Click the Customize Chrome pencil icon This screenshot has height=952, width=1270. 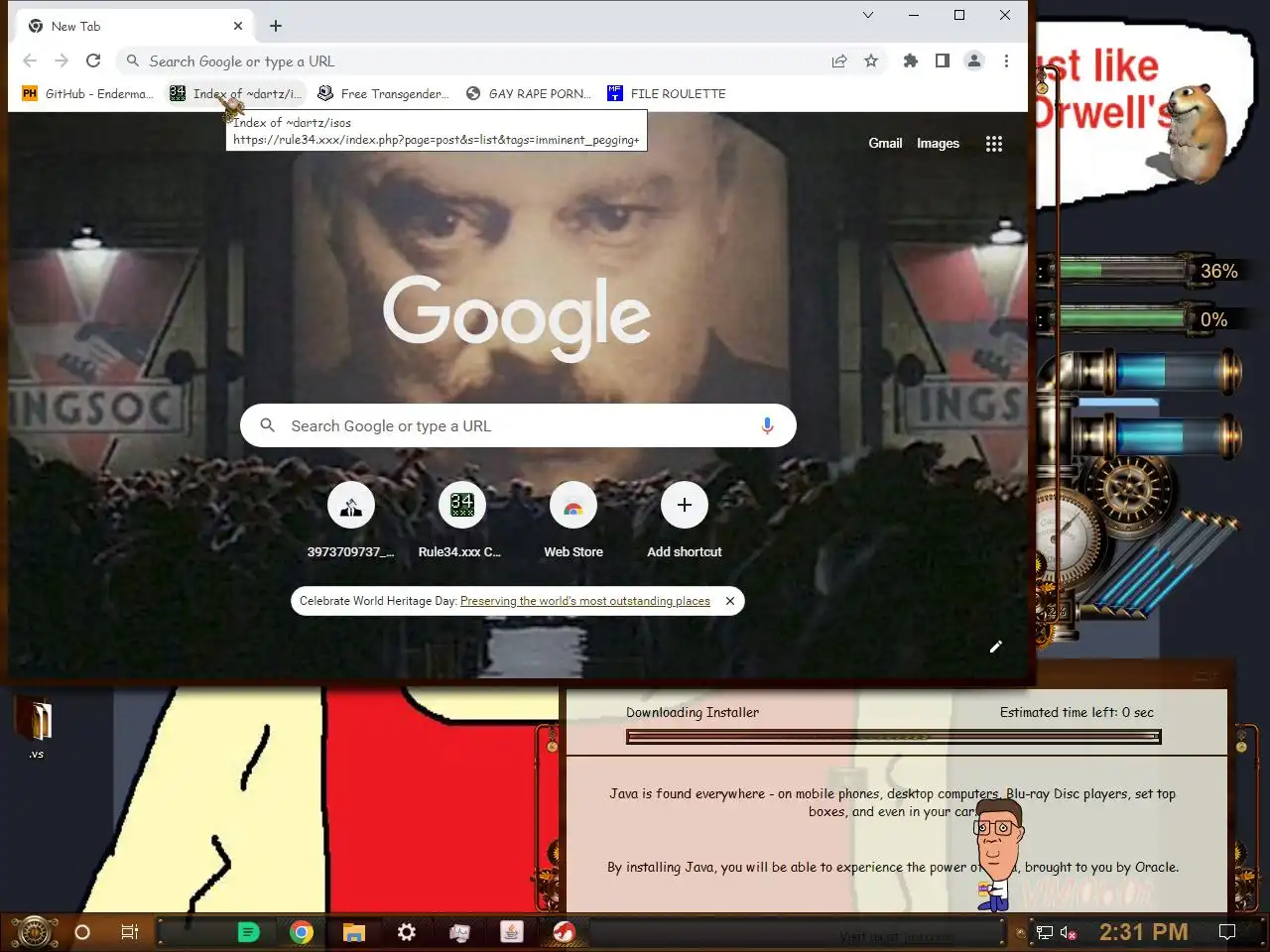tap(996, 647)
